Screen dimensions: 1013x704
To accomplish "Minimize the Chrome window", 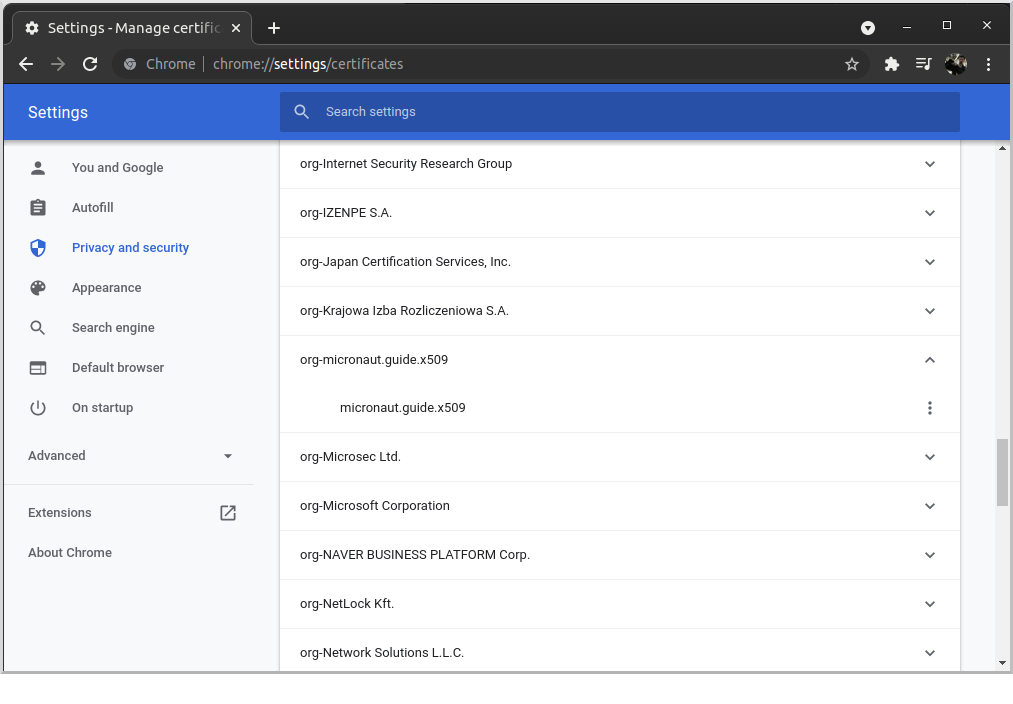I will point(907,27).
